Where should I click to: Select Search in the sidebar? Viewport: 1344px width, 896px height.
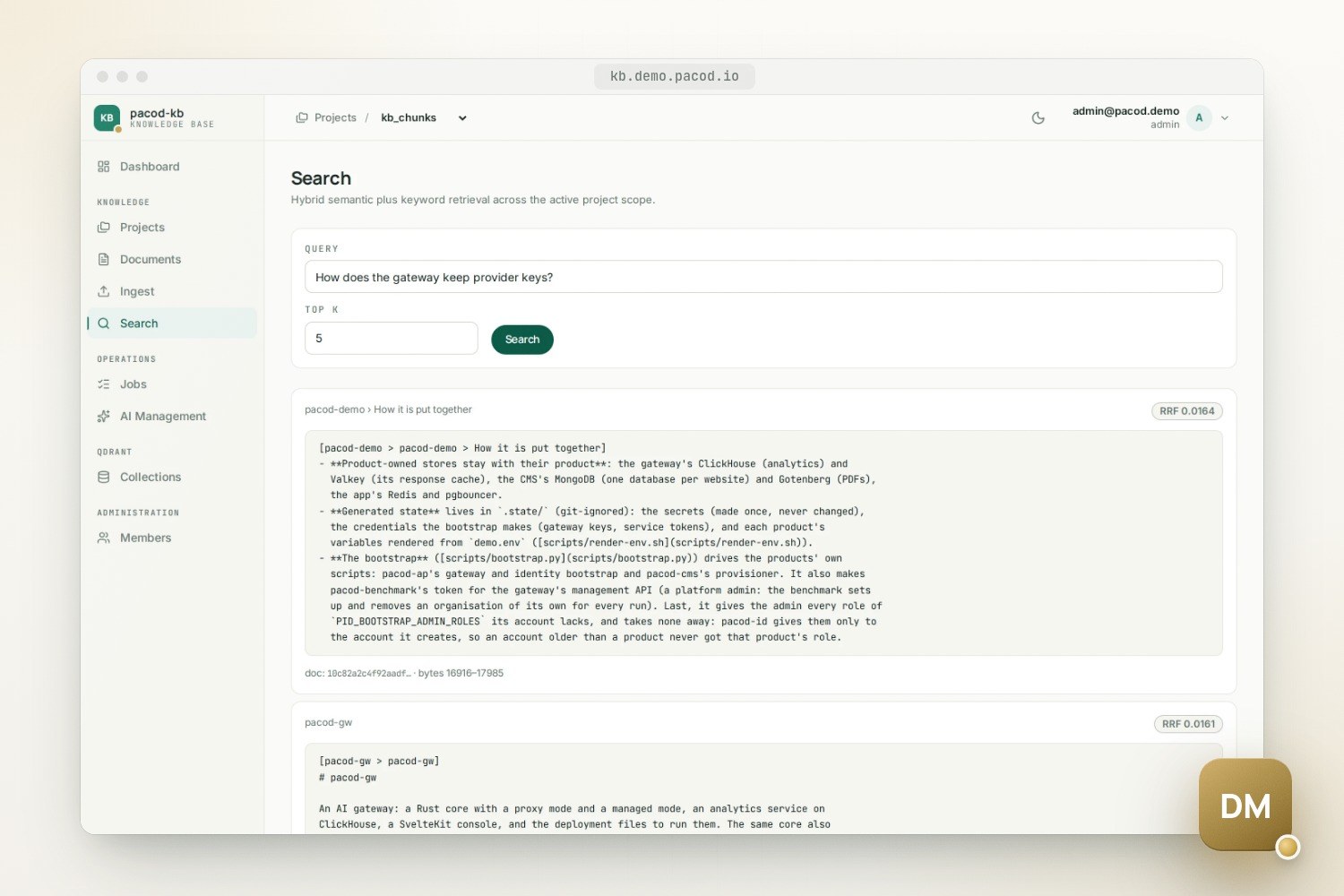(x=171, y=323)
